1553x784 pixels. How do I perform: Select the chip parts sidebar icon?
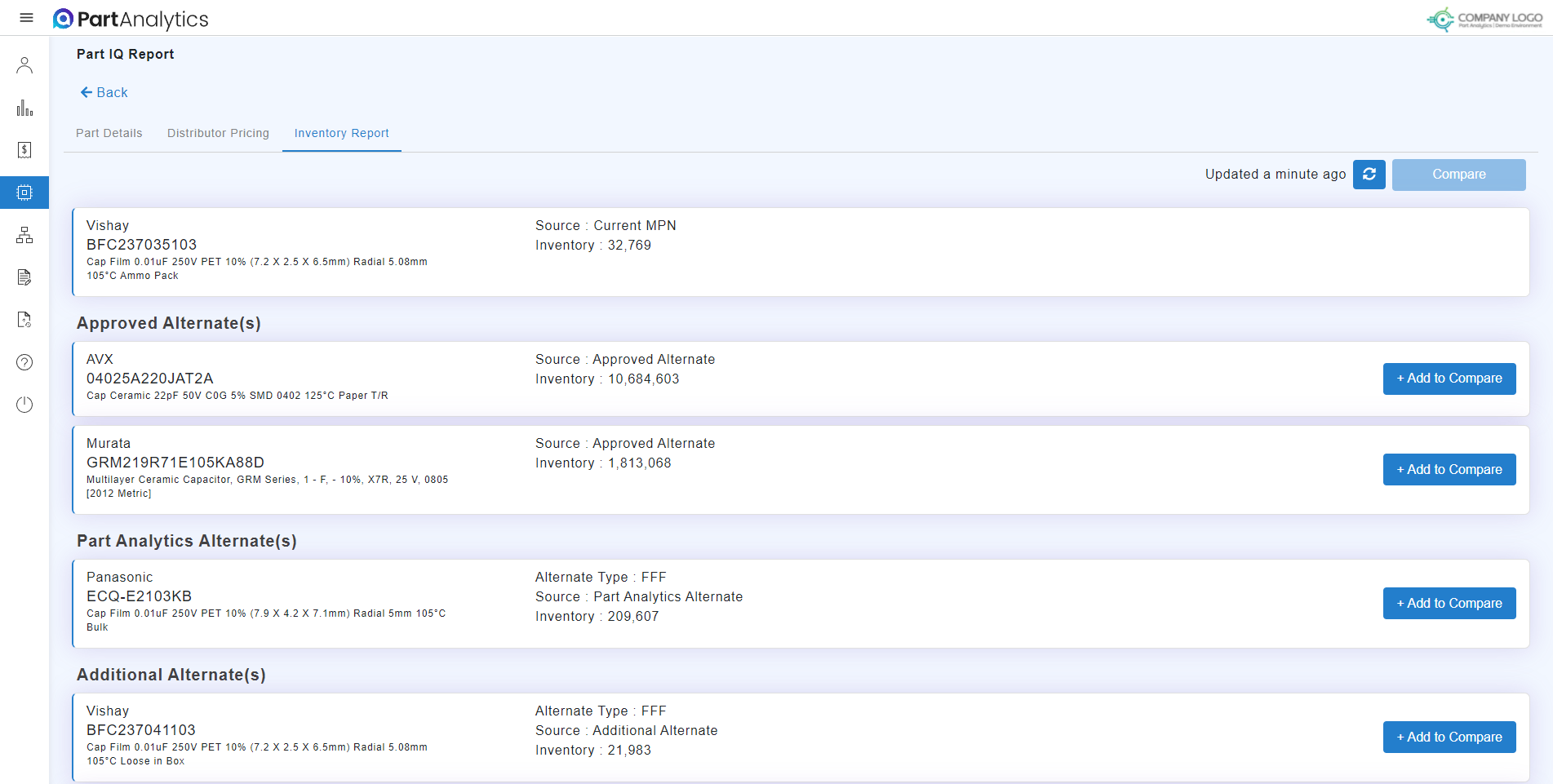tap(24, 193)
